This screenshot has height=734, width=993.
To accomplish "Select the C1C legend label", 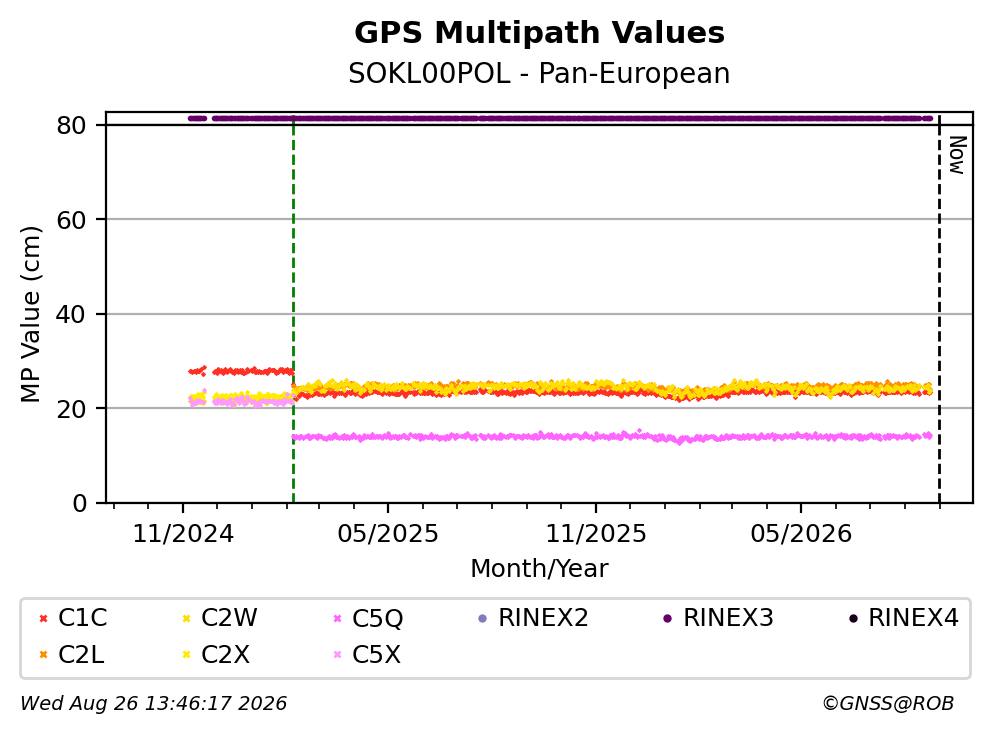I will pyautogui.click(x=82, y=618).
